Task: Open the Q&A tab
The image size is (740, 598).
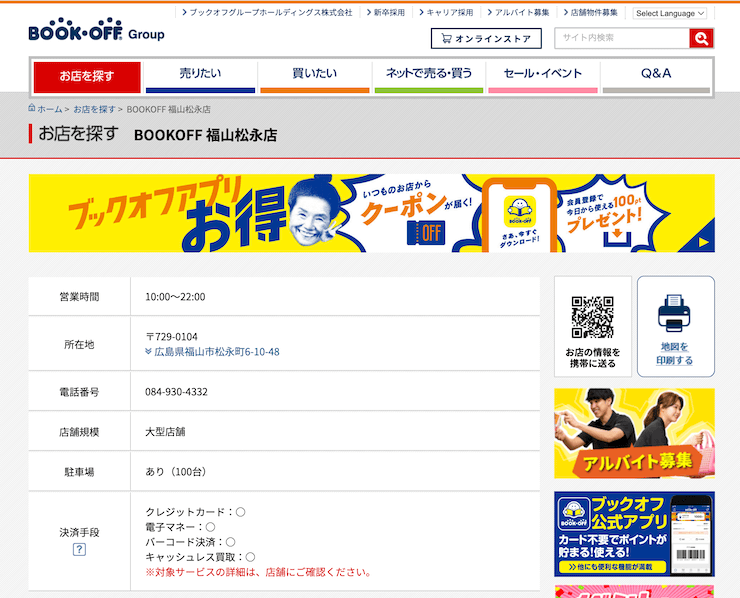Action: (656, 76)
